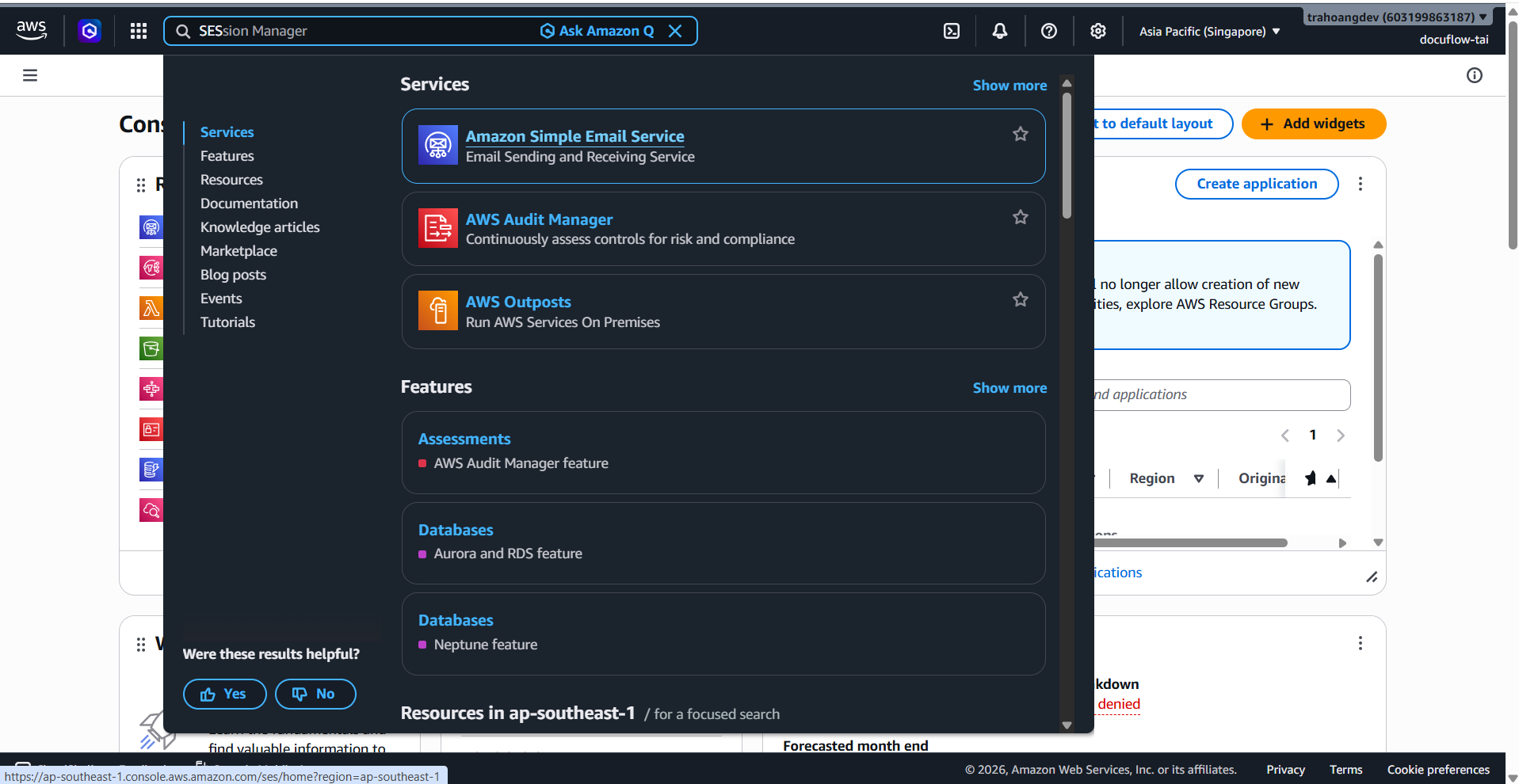
Task: Select the Marketplace filter category
Action: click(239, 251)
